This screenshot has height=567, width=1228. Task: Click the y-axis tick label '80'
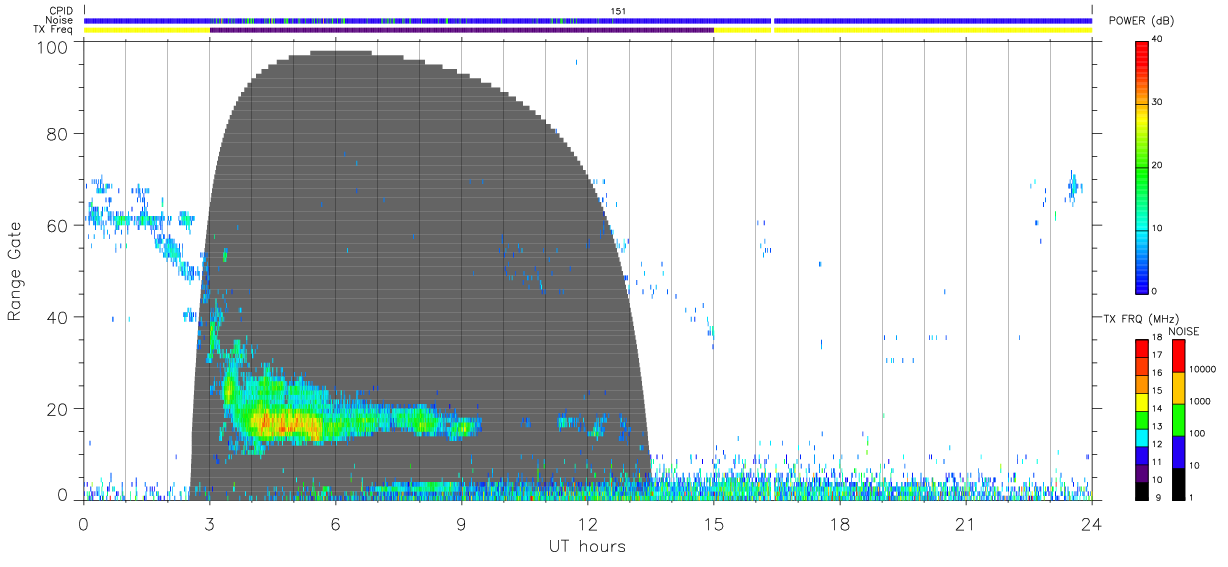(58, 134)
